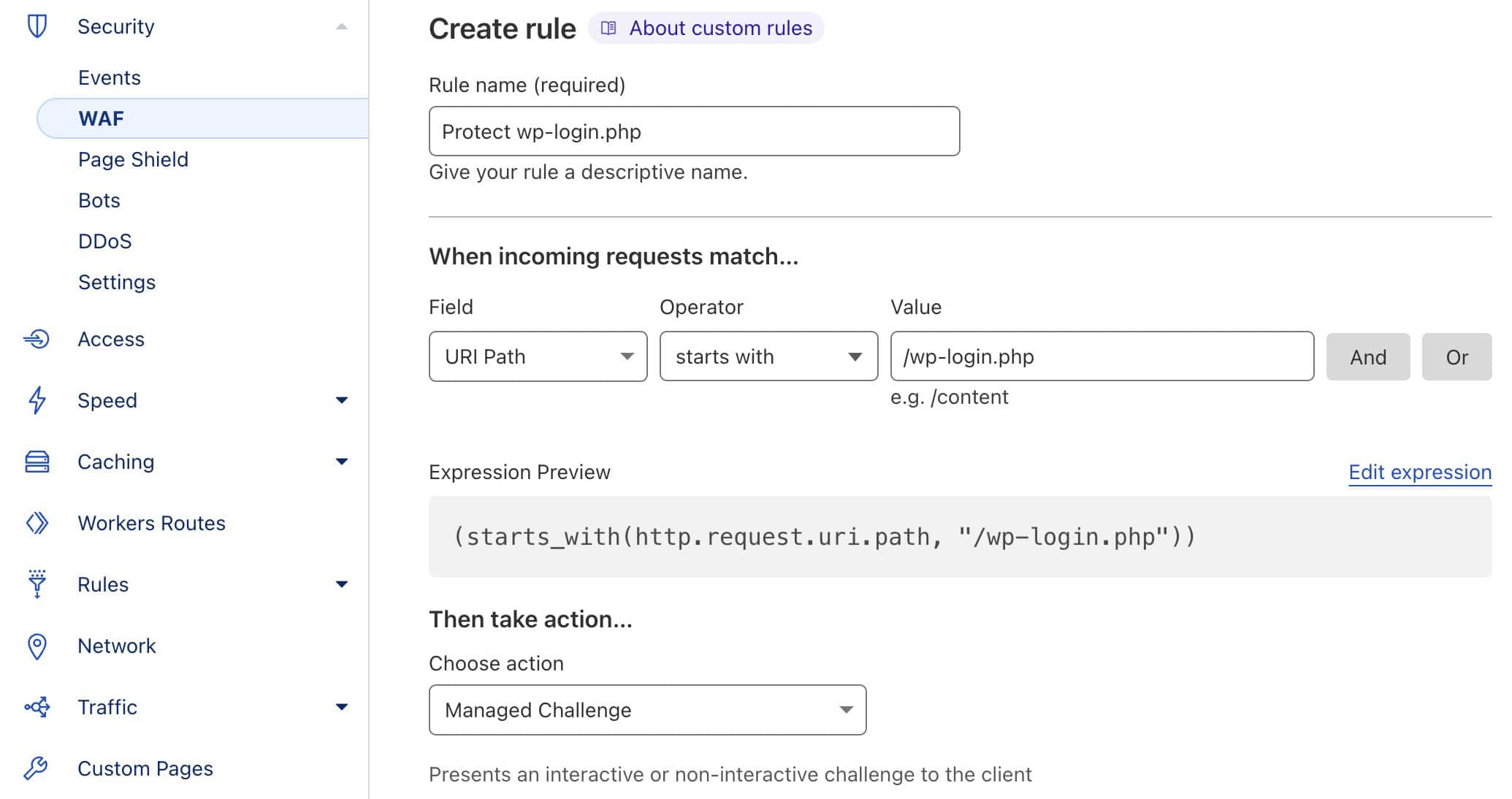The width and height of the screenshot is (1512, 799).
Task: Expand the Caching section arrow
Action: click(341, 462)
